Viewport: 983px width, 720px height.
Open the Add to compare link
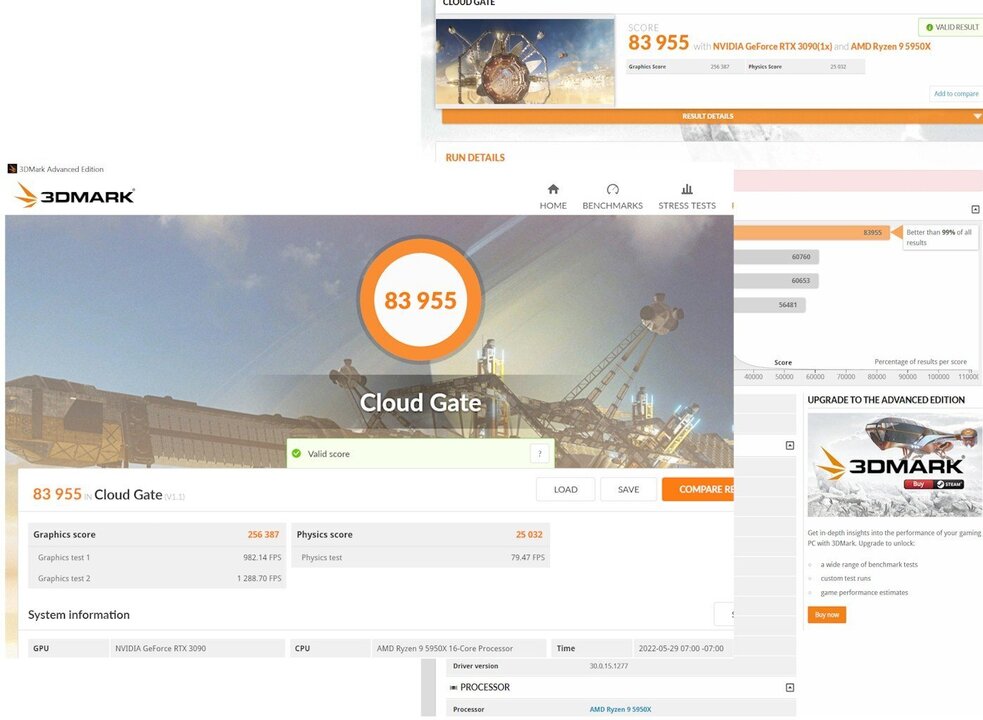[x=956, y=93]
